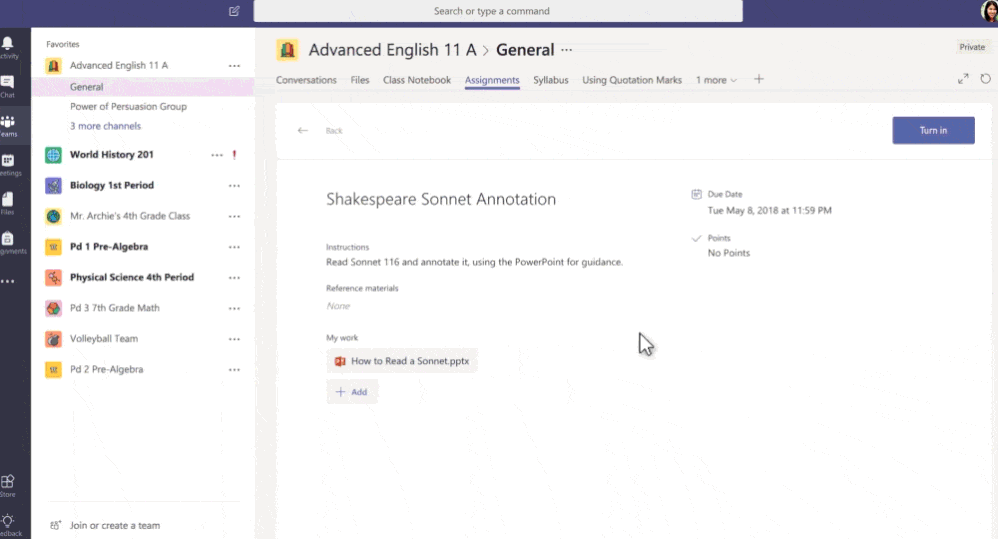Click the expand tab fullscreen icon

(963, 79)
